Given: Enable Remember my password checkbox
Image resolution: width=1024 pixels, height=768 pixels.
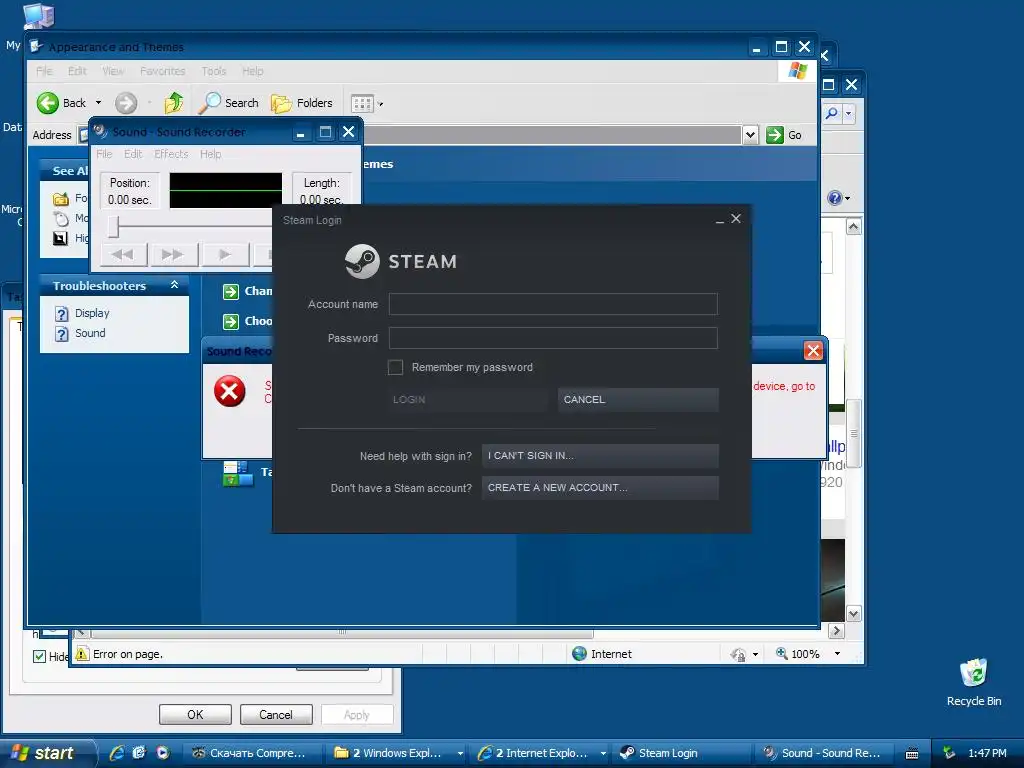Looking at the screenshot, I should [395, 367].
